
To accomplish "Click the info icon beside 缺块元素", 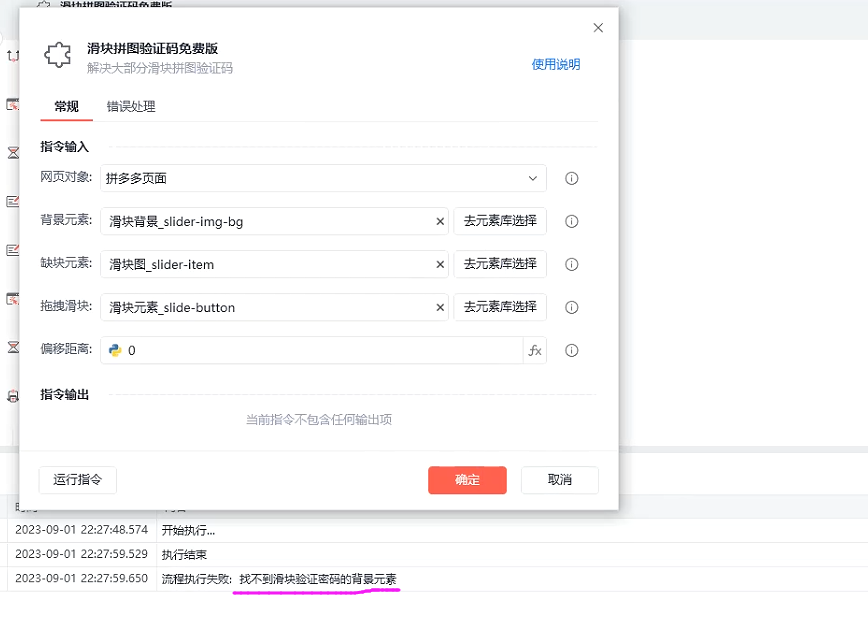I will (x=572, y=265).
